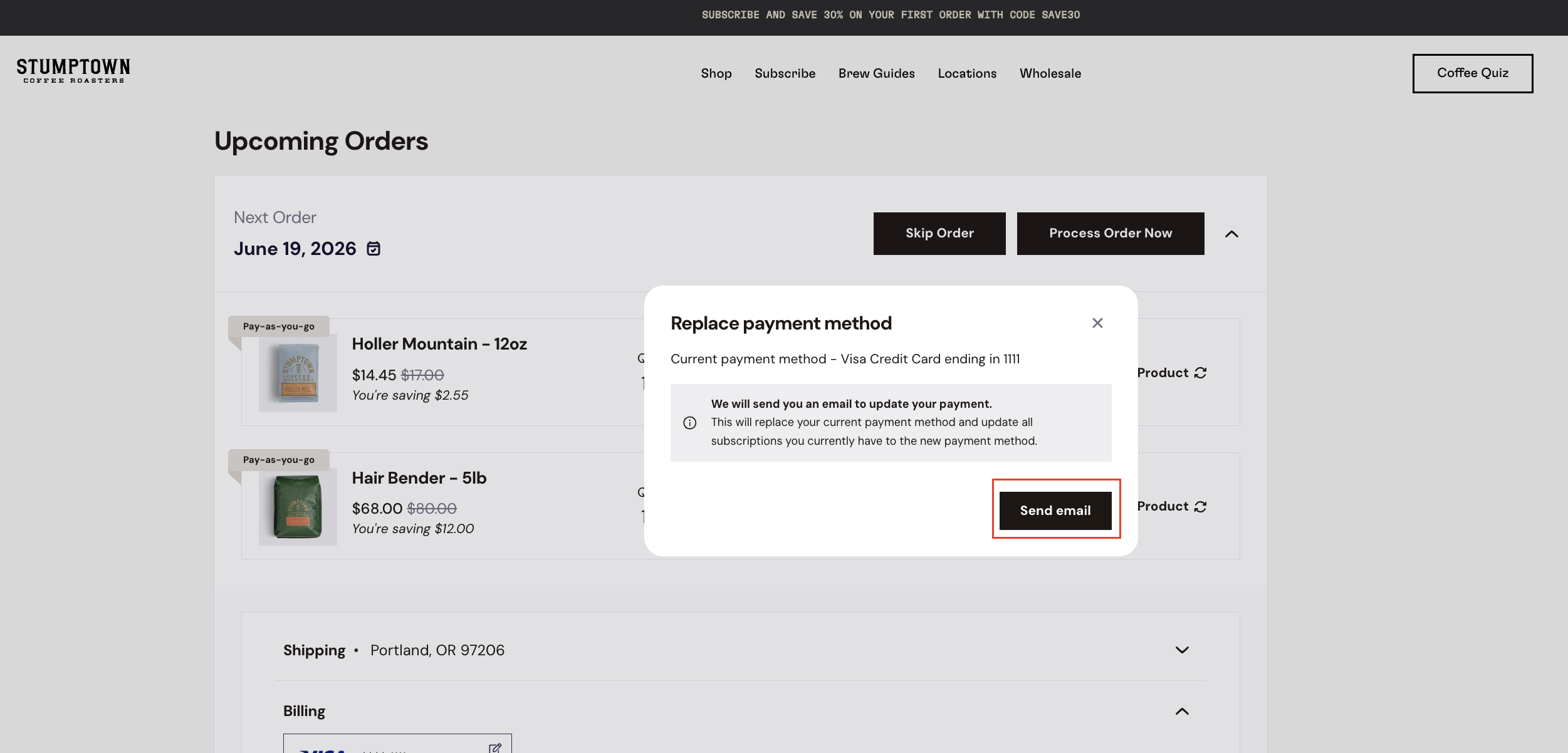Click the Replace payment method dialog title

(781, 323)
